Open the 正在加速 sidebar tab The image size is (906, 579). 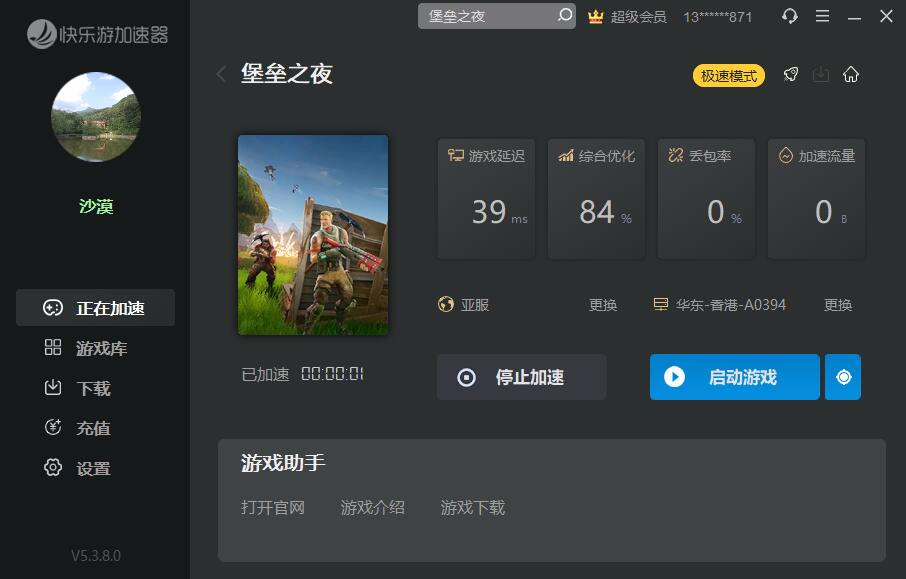95,308
